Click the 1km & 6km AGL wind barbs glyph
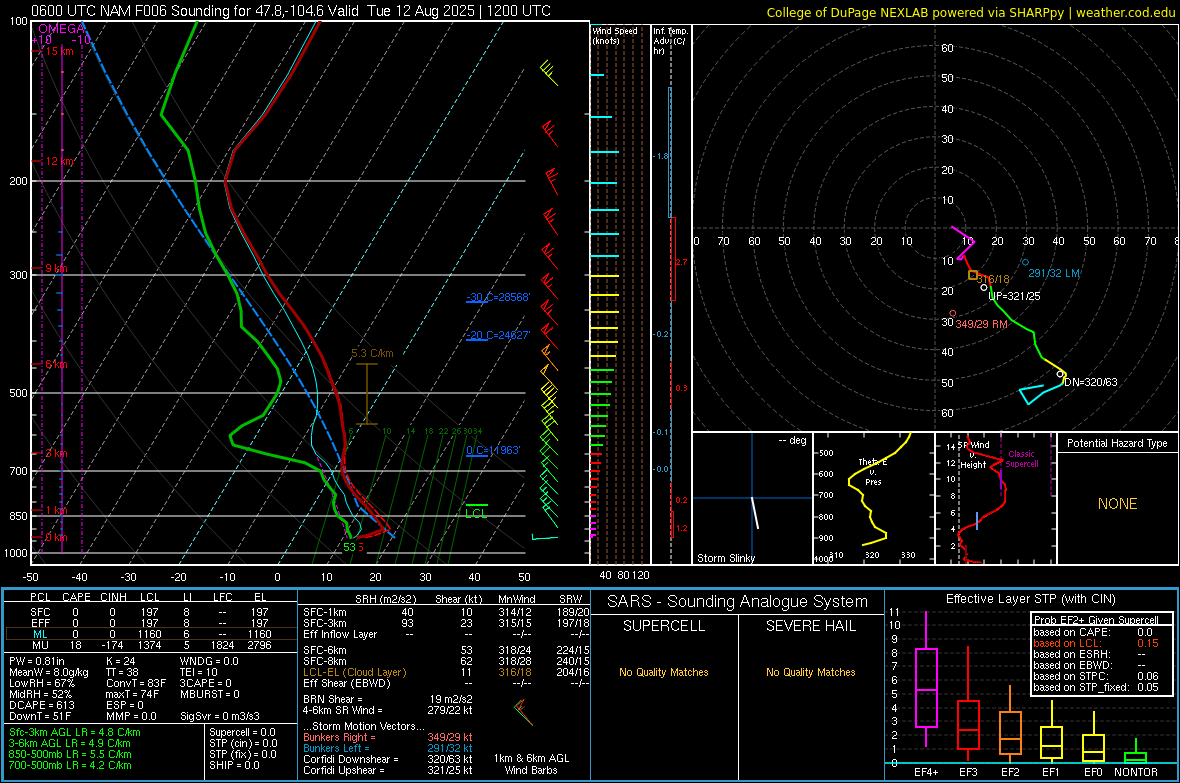 (x=522, y=711)
